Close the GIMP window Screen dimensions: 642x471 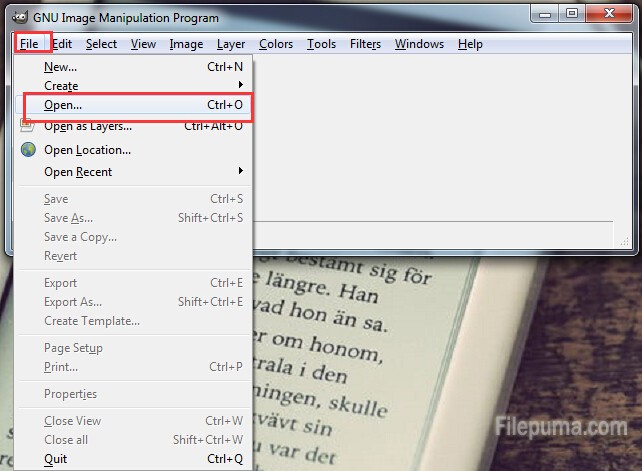coord(607,14)
